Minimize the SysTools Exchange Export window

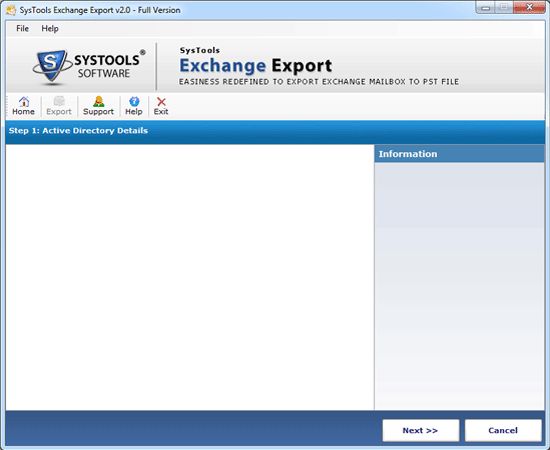point(486,7)
